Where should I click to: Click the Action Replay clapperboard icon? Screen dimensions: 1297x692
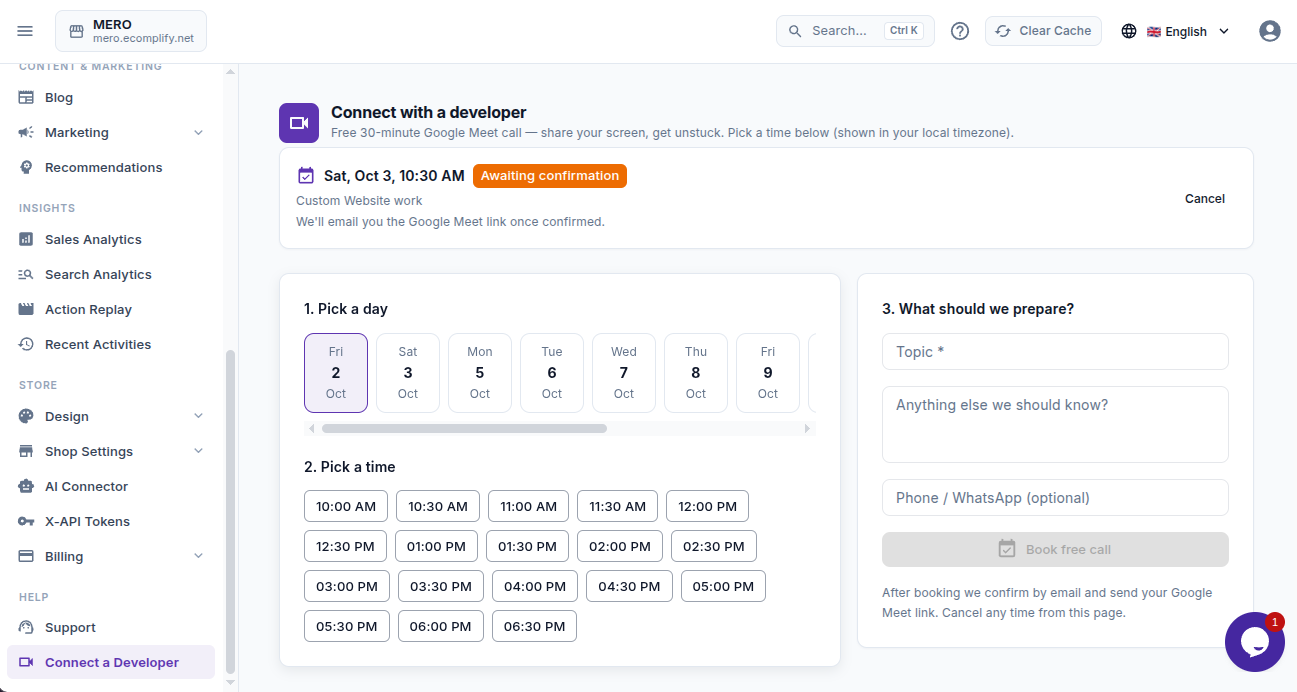26,310
